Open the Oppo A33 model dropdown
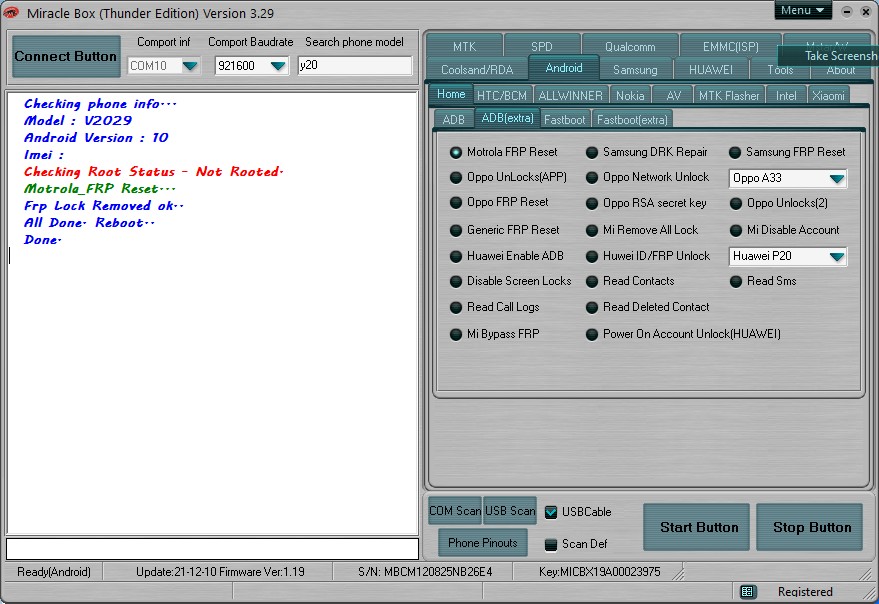879x604 pixels. point(836,178)
